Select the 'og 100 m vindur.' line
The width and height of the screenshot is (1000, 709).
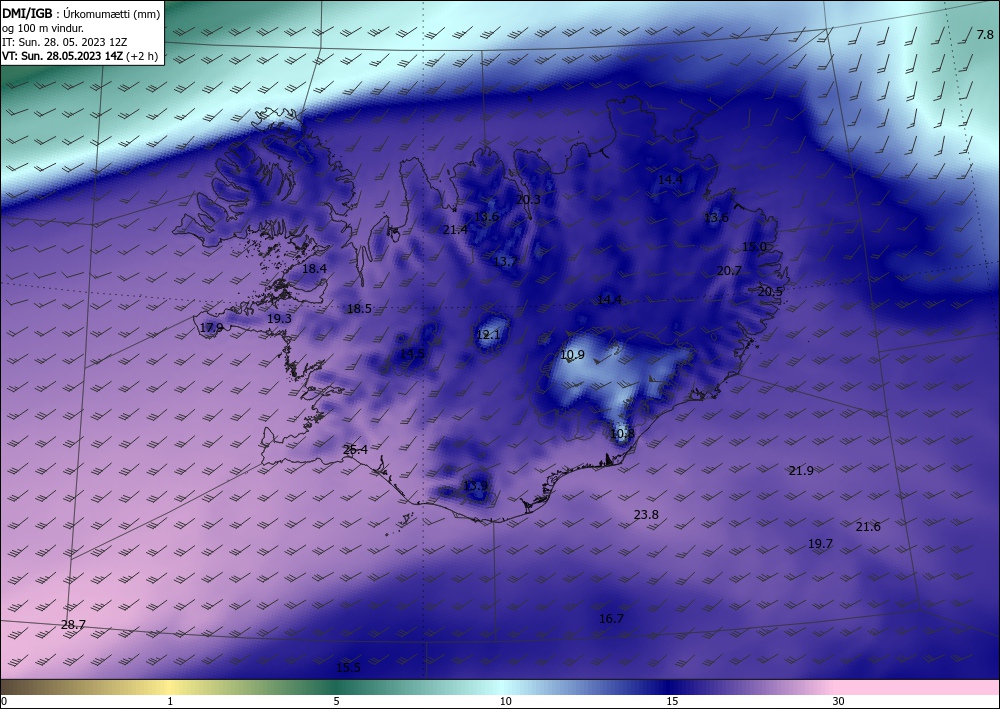pos(43,27)
